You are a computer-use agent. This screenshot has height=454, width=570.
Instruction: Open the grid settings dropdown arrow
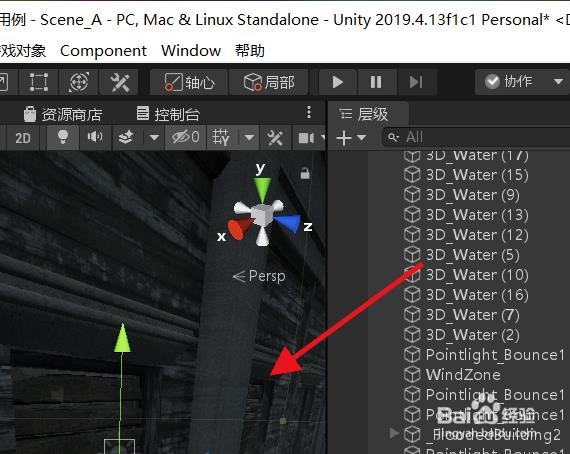tap(249, 137)
